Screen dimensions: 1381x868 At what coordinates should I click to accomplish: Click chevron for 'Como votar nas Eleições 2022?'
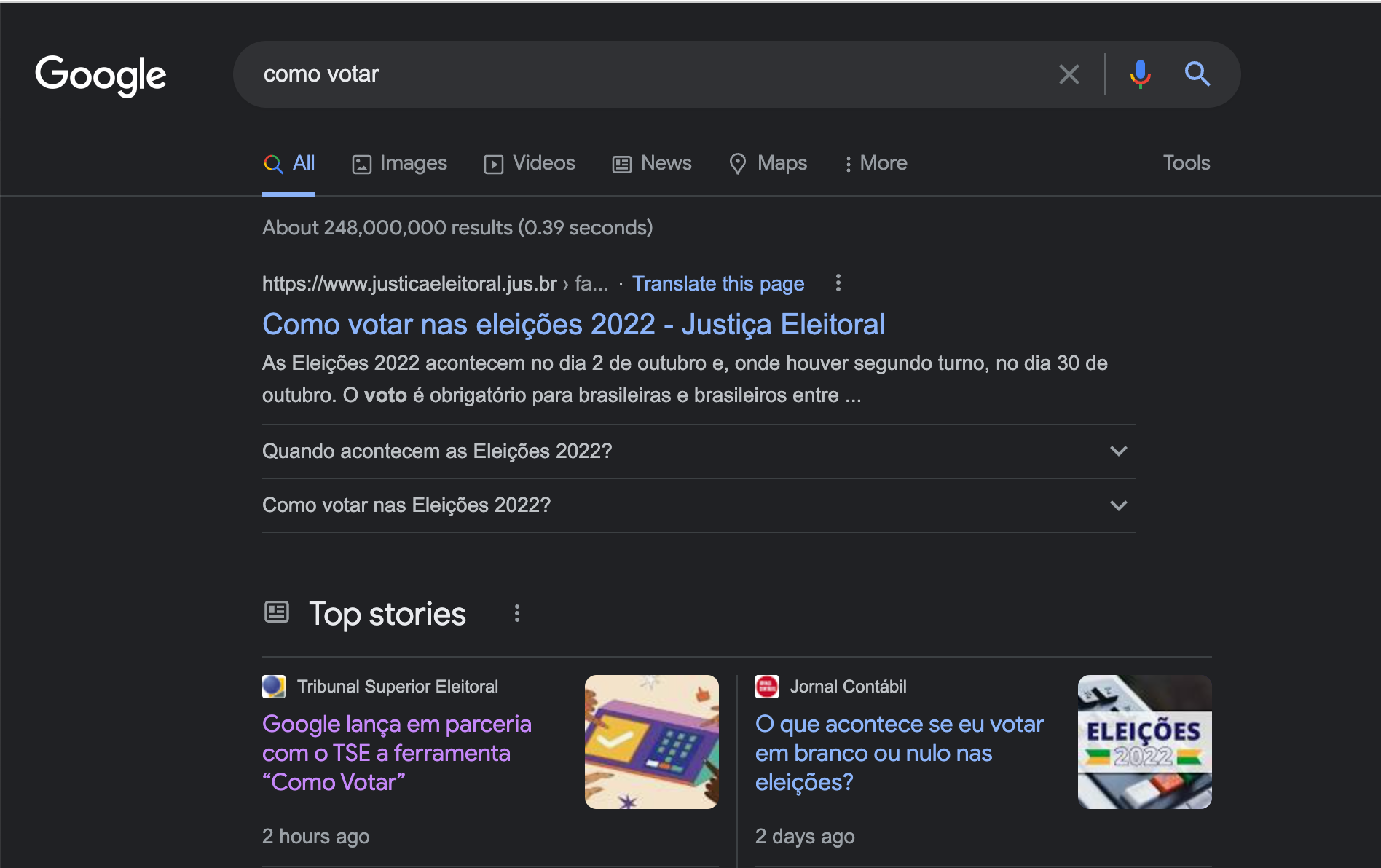pos(1119,505)
